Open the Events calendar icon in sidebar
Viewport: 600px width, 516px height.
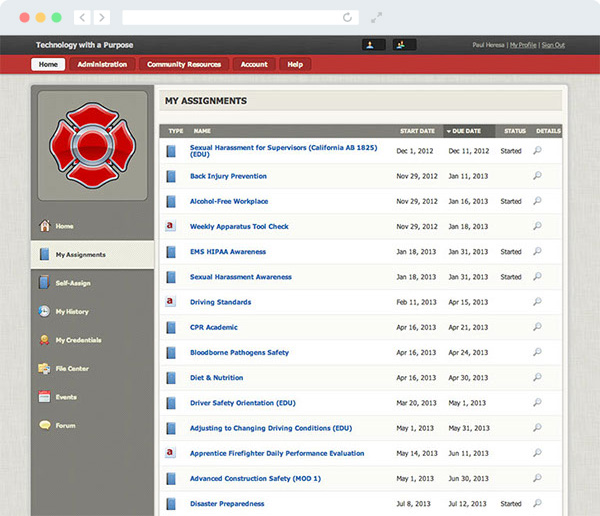[44, 397]
